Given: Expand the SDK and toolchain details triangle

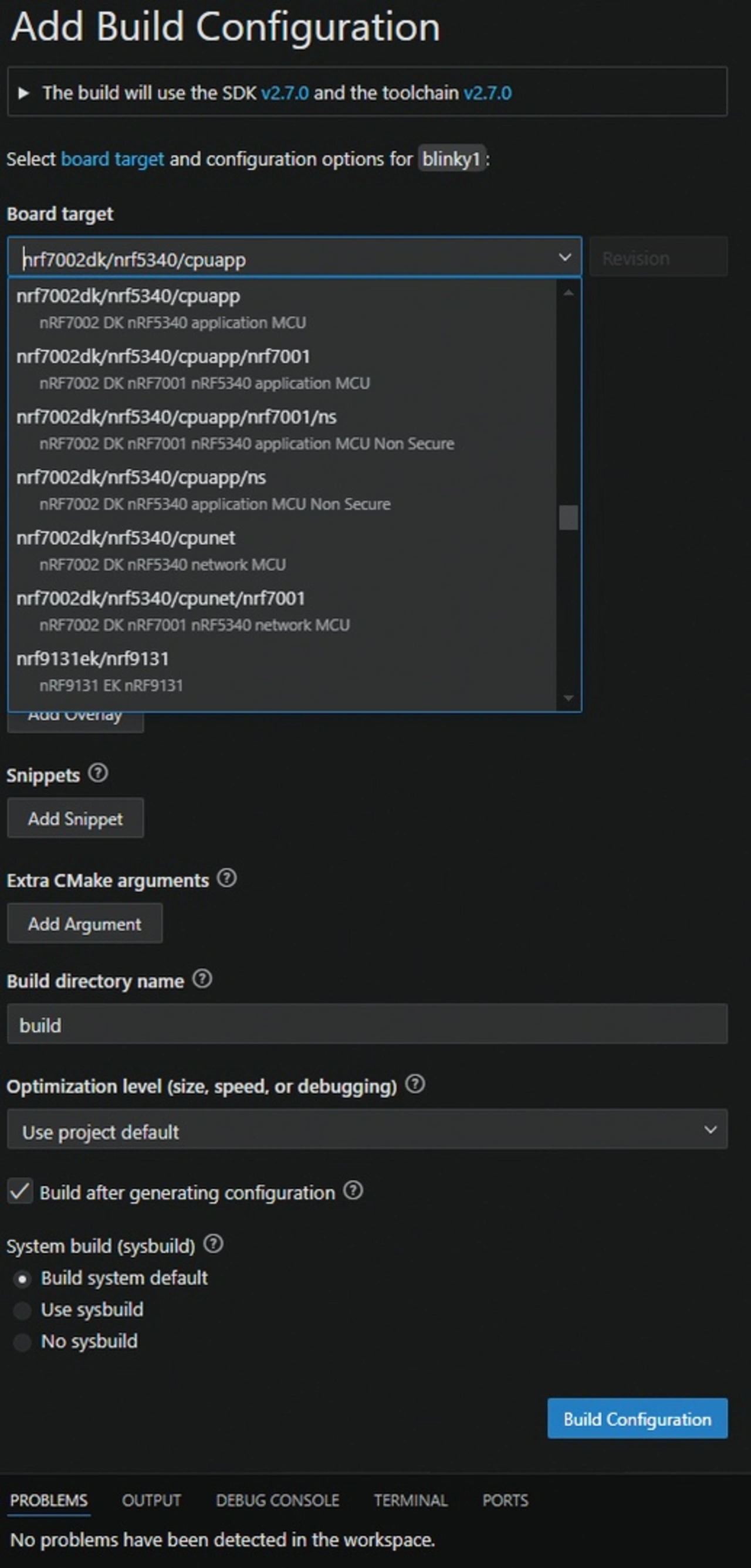Looking at the screenshot, I should pos(23,93).
